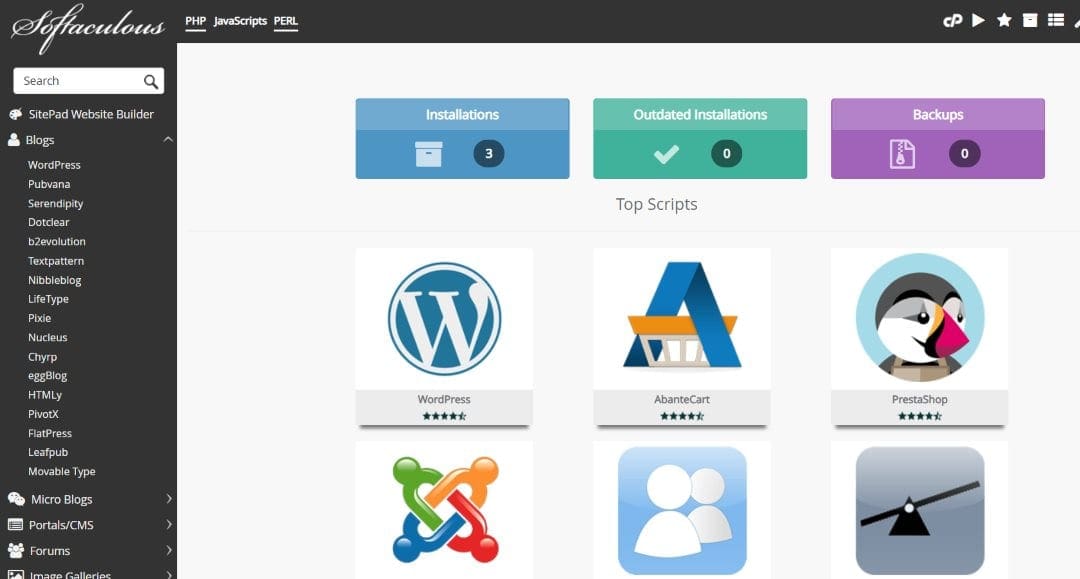
Task: Click the PrestaShop star rating
Action: coord(920,416)
